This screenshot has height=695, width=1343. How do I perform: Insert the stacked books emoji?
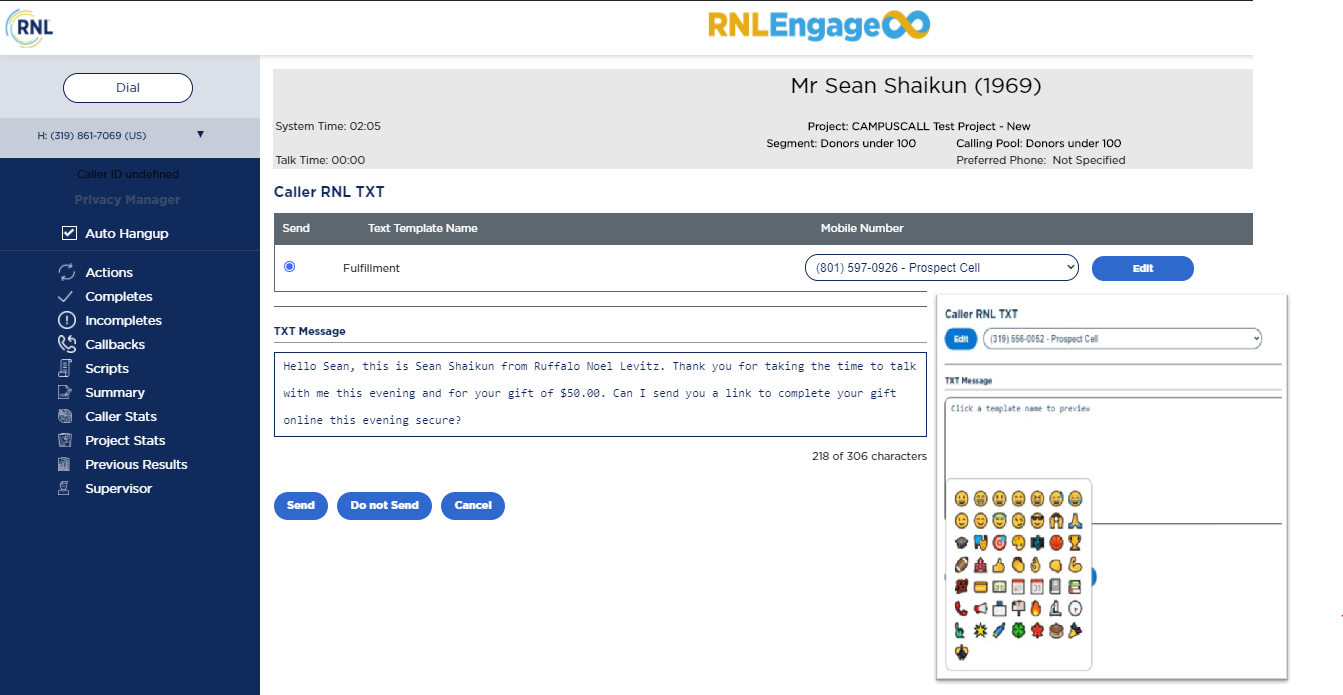coord(1075,586)
